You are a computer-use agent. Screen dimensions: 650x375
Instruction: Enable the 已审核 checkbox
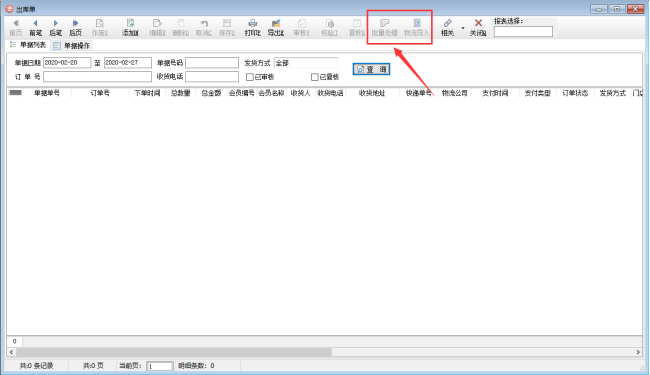[x=250, y=77]
